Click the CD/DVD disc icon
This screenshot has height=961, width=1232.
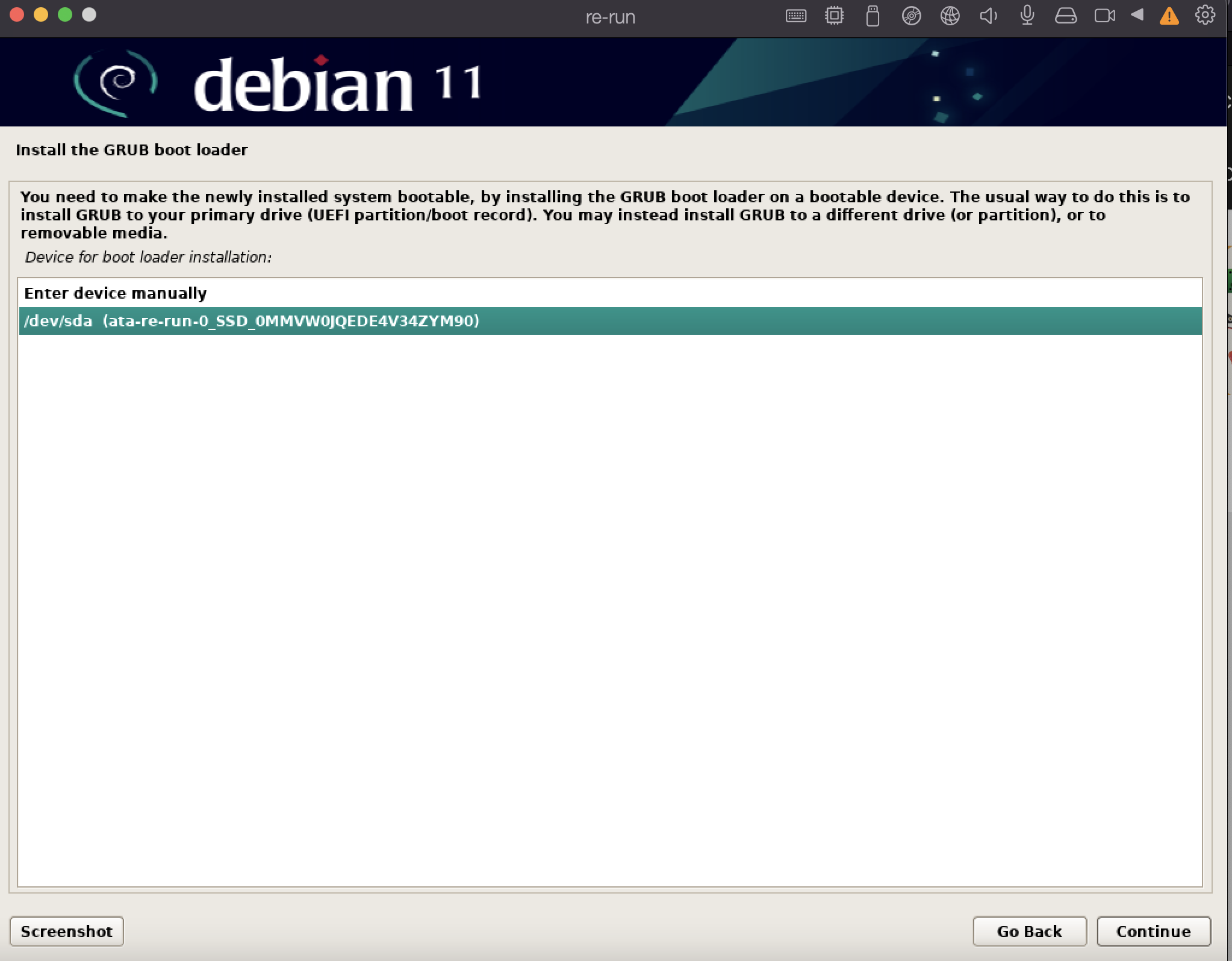pos(911,16)
